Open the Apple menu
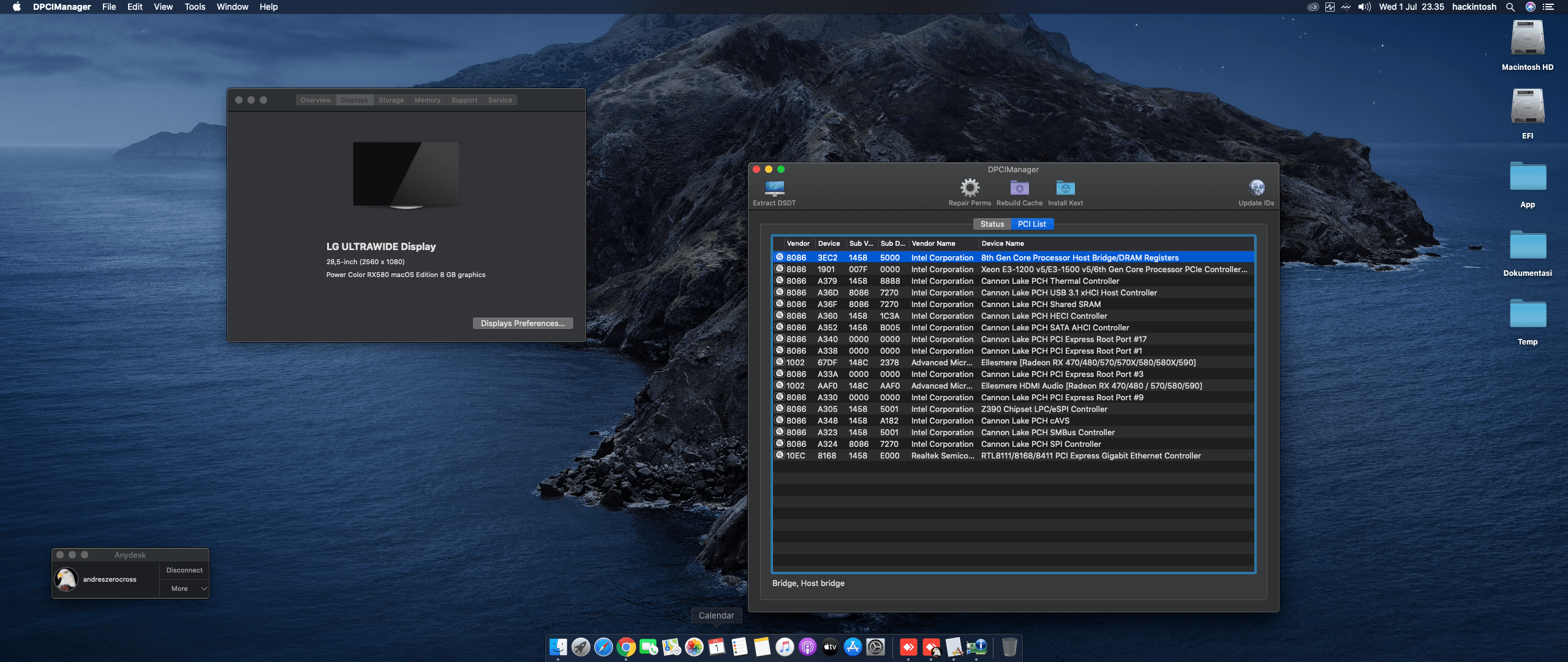The image size is (1568, 662). [17, 7]
